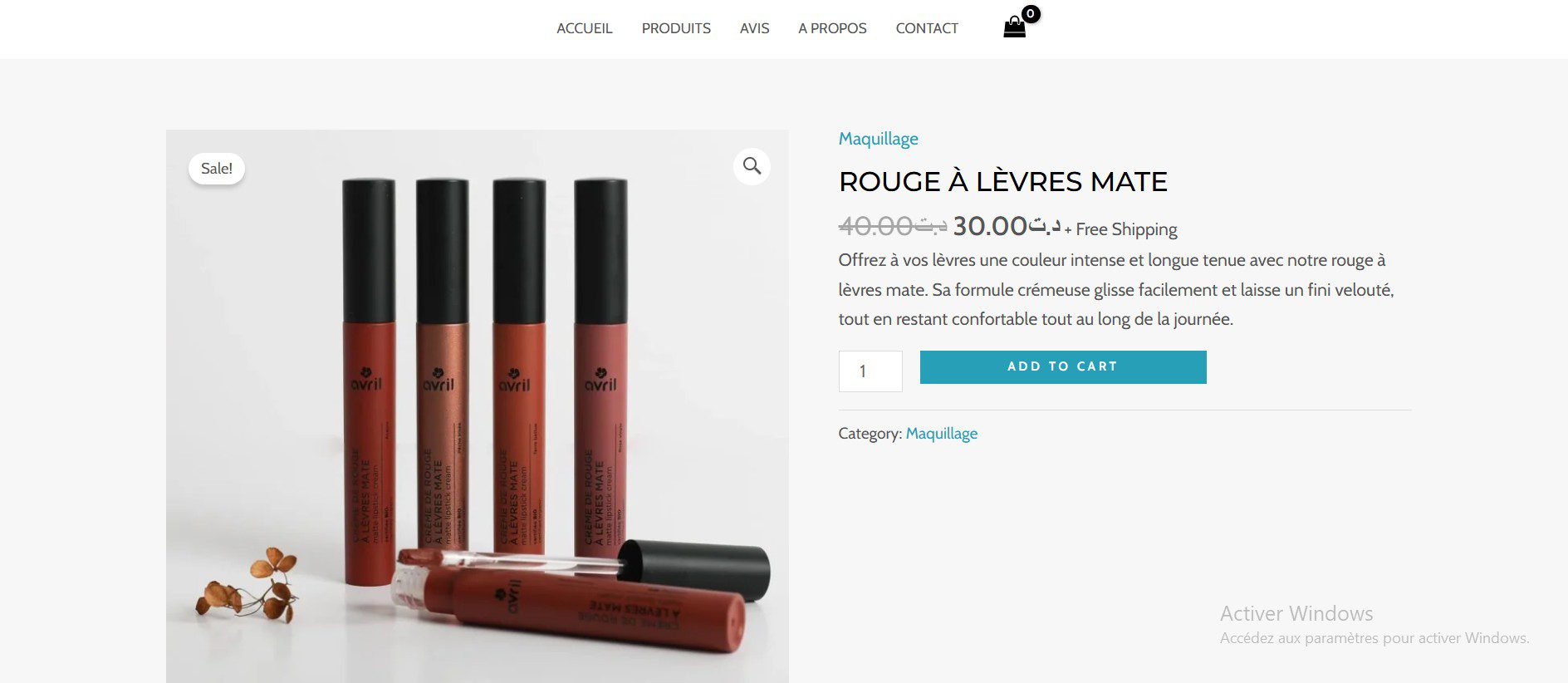The height and width of the screenshot is (683, 1568).
Task: Open the PRODUITS menu item
Action: [x=676, y=28]
